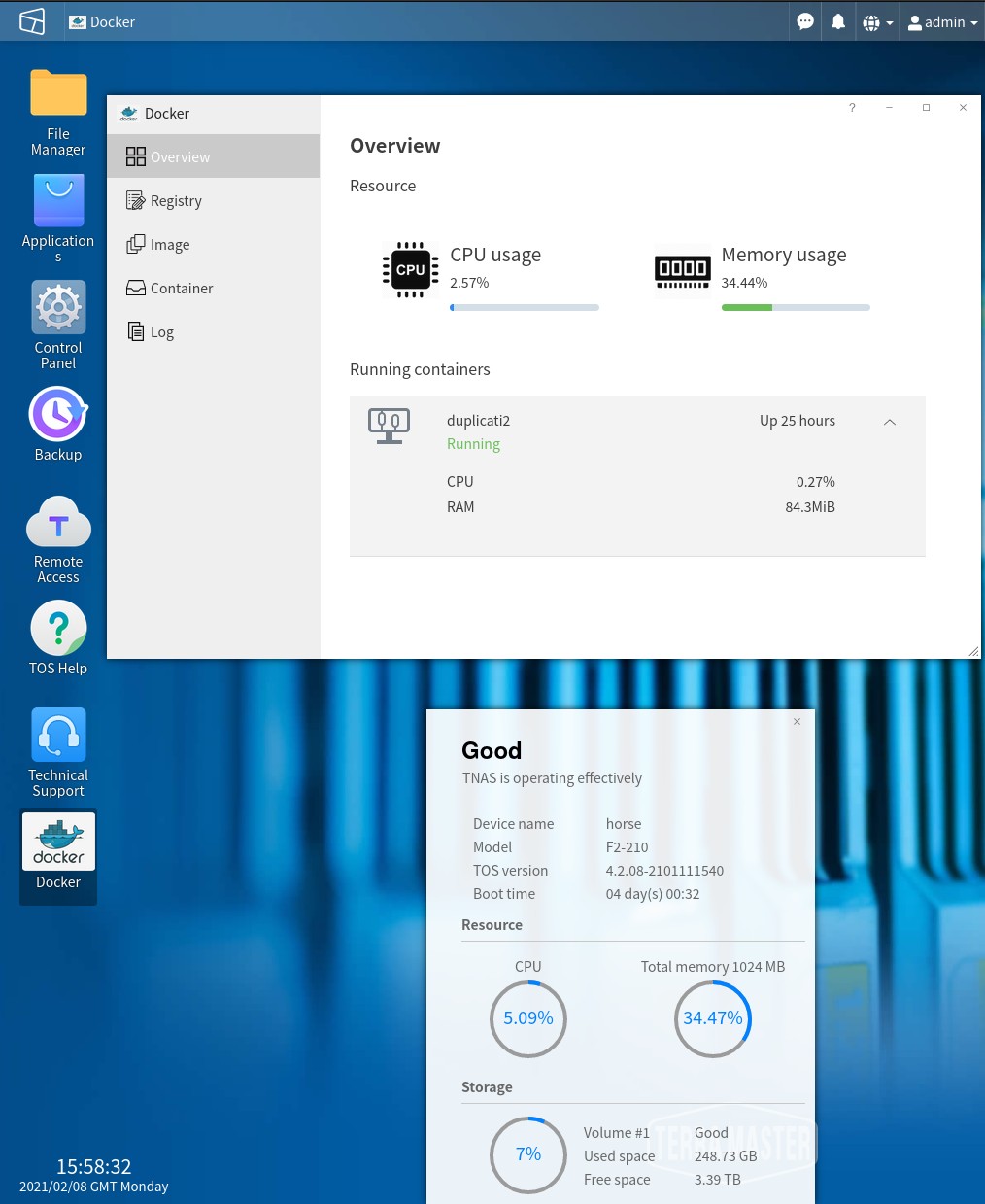Click the duplicati2 Running status text
985x1204 pixels.
coord(473,443)
